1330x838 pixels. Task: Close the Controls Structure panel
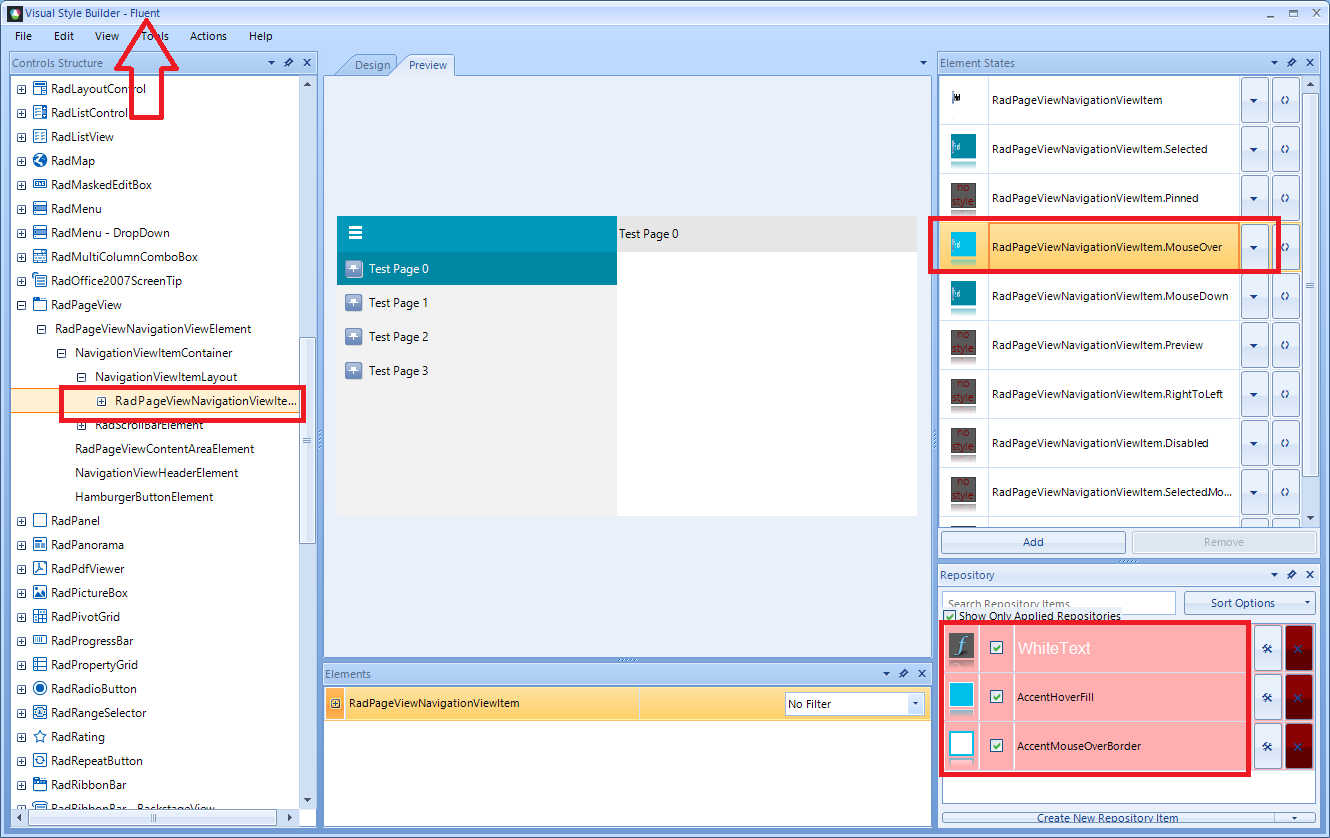pyautogui.click(x=307, y=63)
